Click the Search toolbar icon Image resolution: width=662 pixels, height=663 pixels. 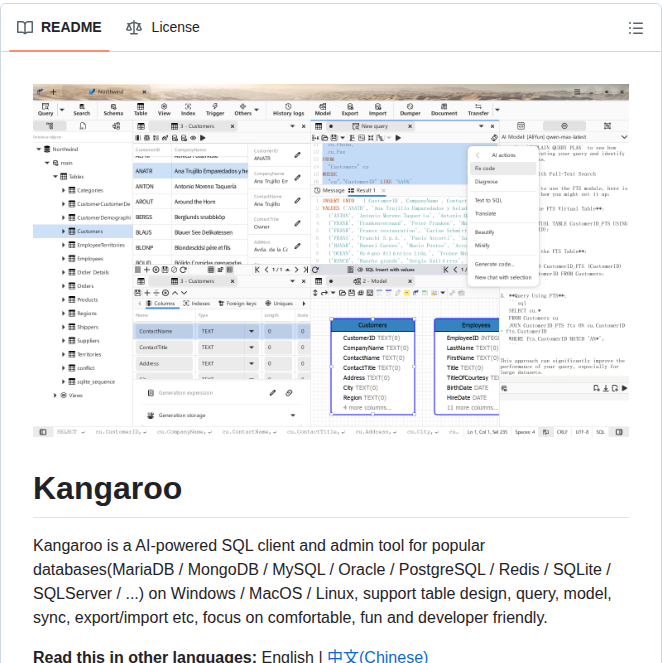coord(82,110)
